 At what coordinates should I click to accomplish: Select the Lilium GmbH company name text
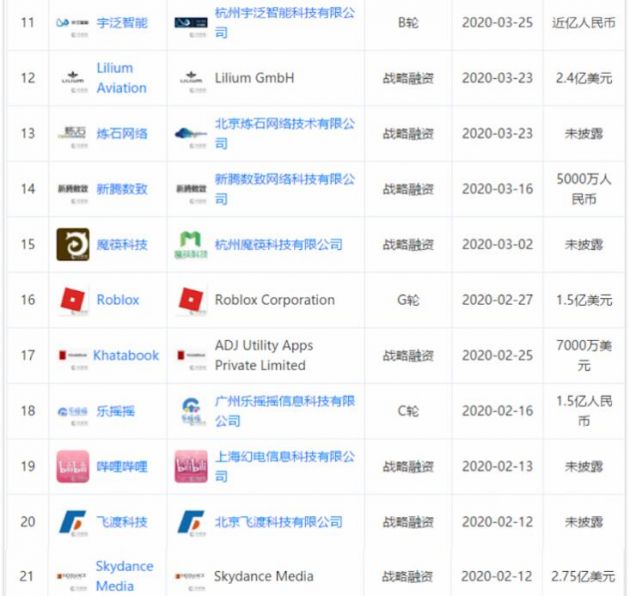point(254,78)
